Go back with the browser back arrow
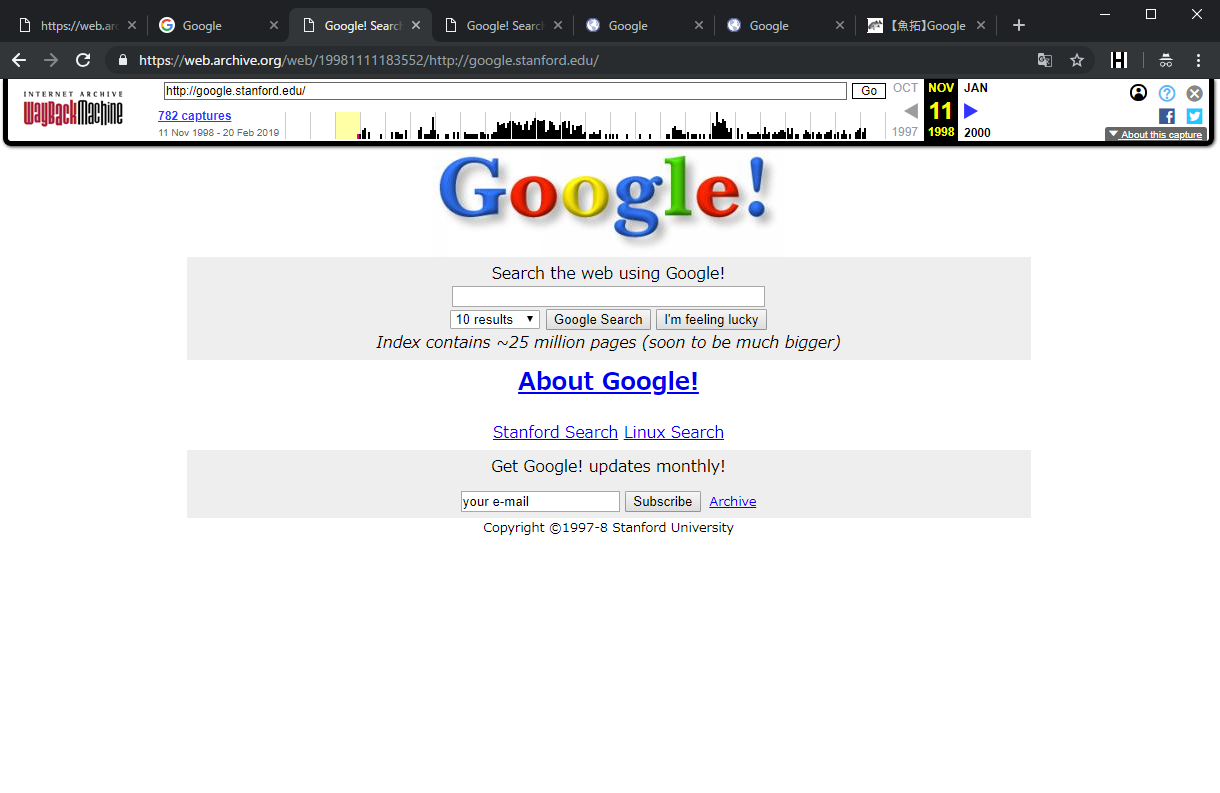Screen dimensions: 1220x793 coord(19,60)
